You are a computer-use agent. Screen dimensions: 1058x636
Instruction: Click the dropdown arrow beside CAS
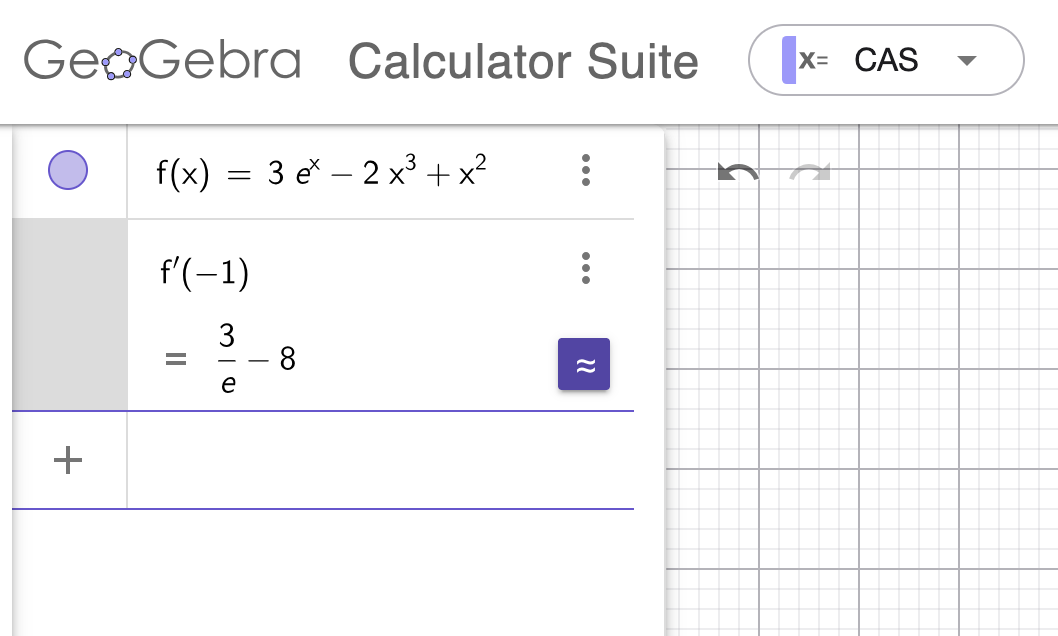click(965, 61)
